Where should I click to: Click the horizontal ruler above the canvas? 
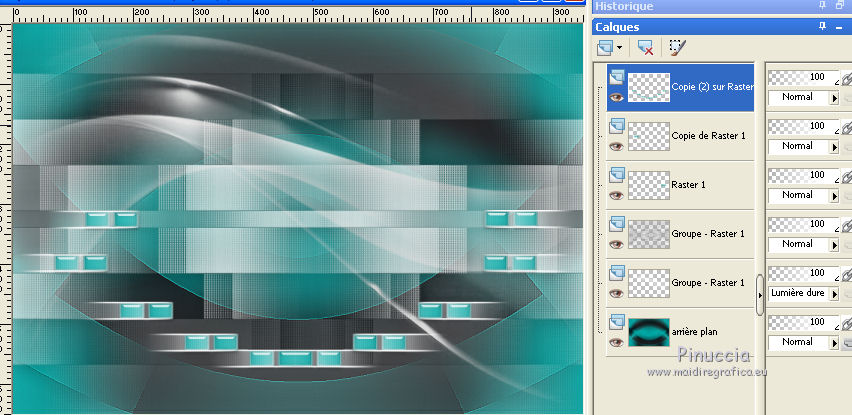pyautogui.click(x=297, y=15)
